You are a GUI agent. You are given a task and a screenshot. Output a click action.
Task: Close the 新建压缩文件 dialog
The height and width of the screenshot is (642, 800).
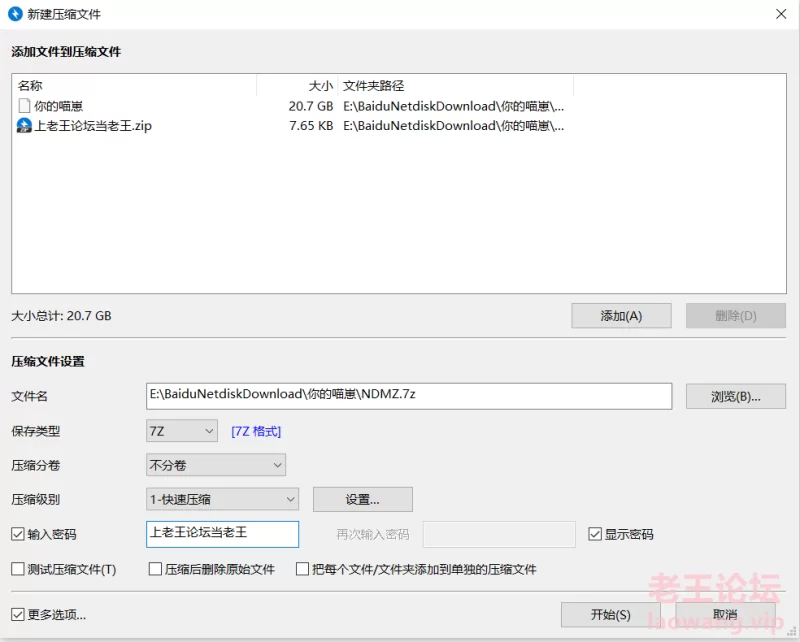click(x=781, y=14)
